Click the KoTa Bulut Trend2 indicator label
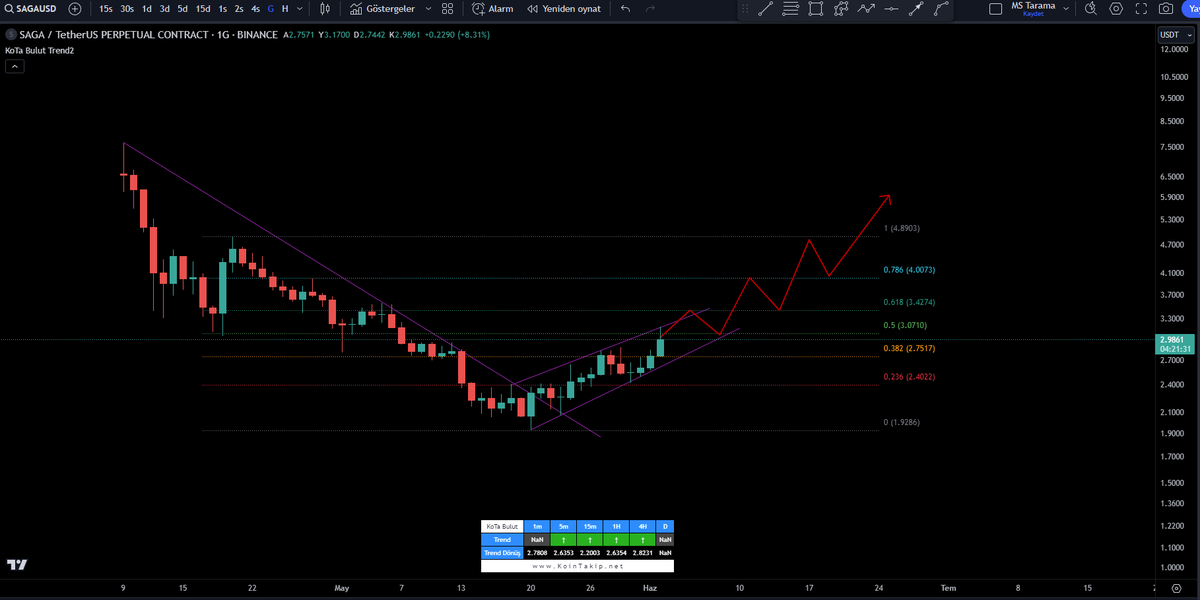The image size is (1200, 600). coord(39,50)
